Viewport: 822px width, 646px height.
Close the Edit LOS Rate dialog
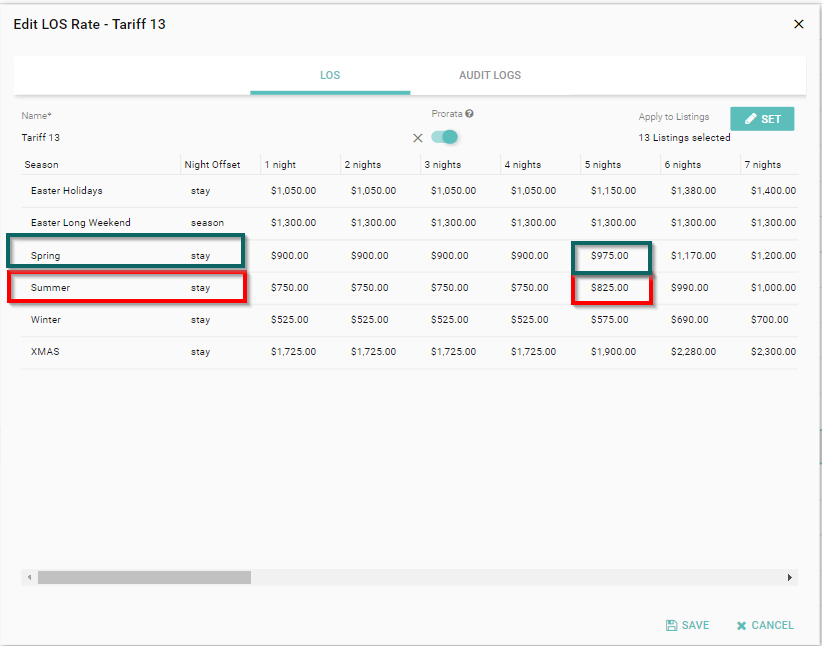(x=798, y=24)
